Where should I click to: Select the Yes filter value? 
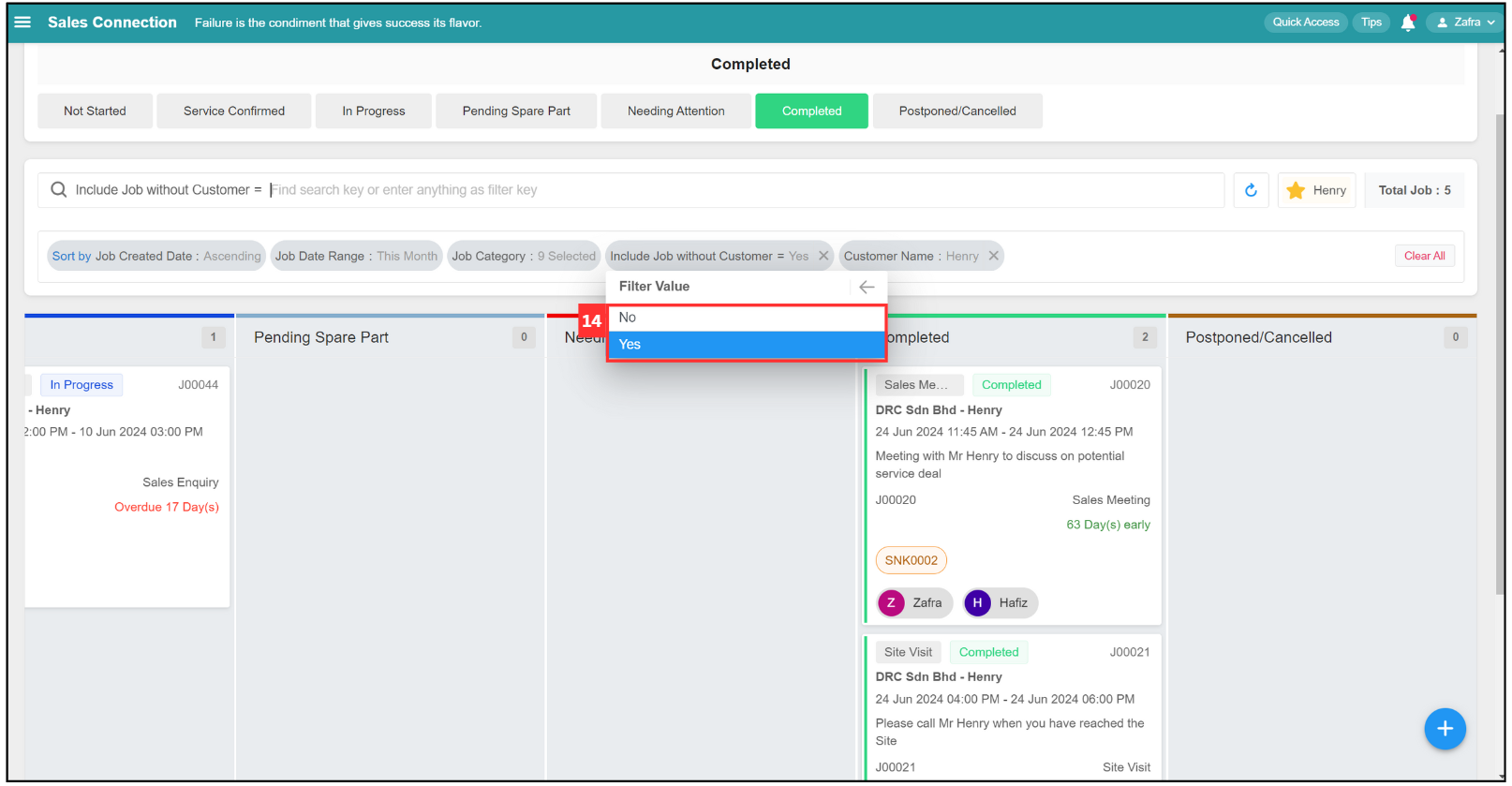tap(746, 345)
